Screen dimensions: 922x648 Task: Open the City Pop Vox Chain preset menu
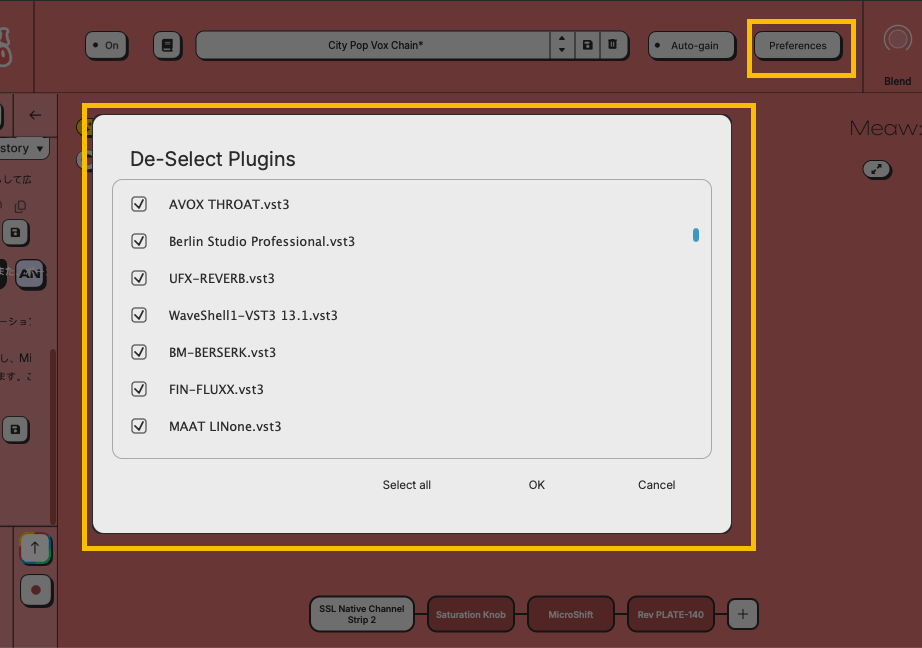pyautogui.click(x=374, y=45)
